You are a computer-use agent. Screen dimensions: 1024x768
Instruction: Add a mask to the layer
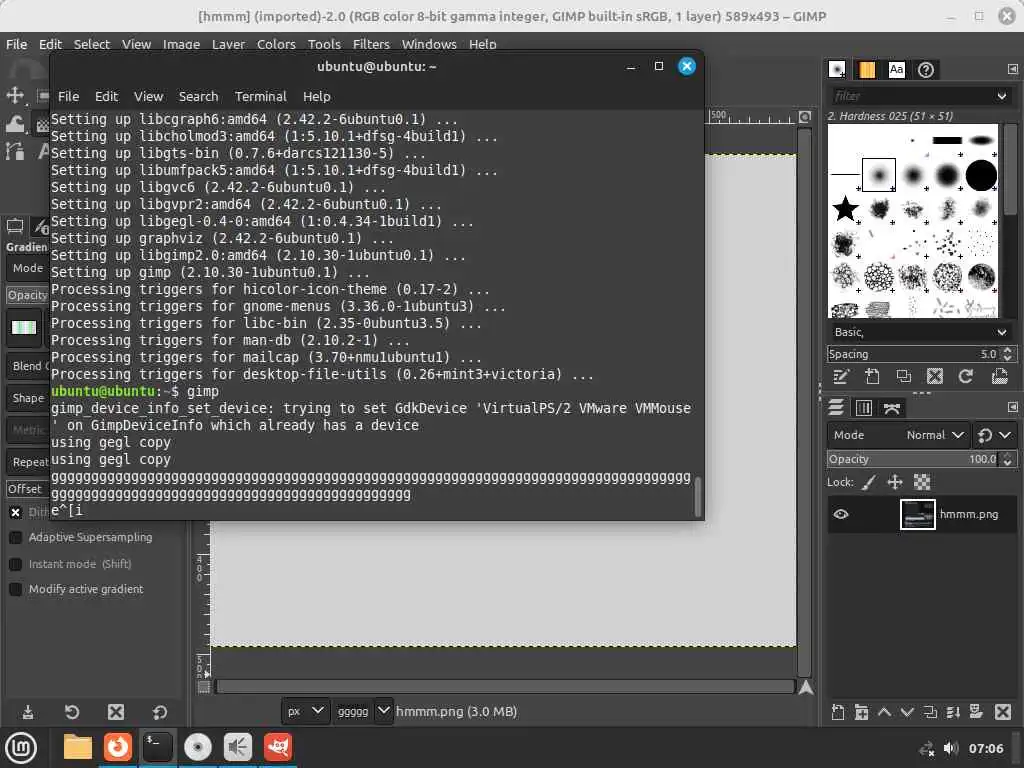[x=976, y=712]
